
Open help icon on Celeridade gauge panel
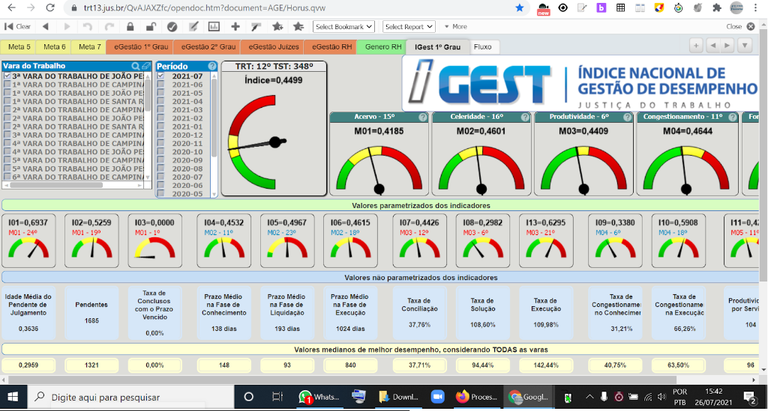525,118
